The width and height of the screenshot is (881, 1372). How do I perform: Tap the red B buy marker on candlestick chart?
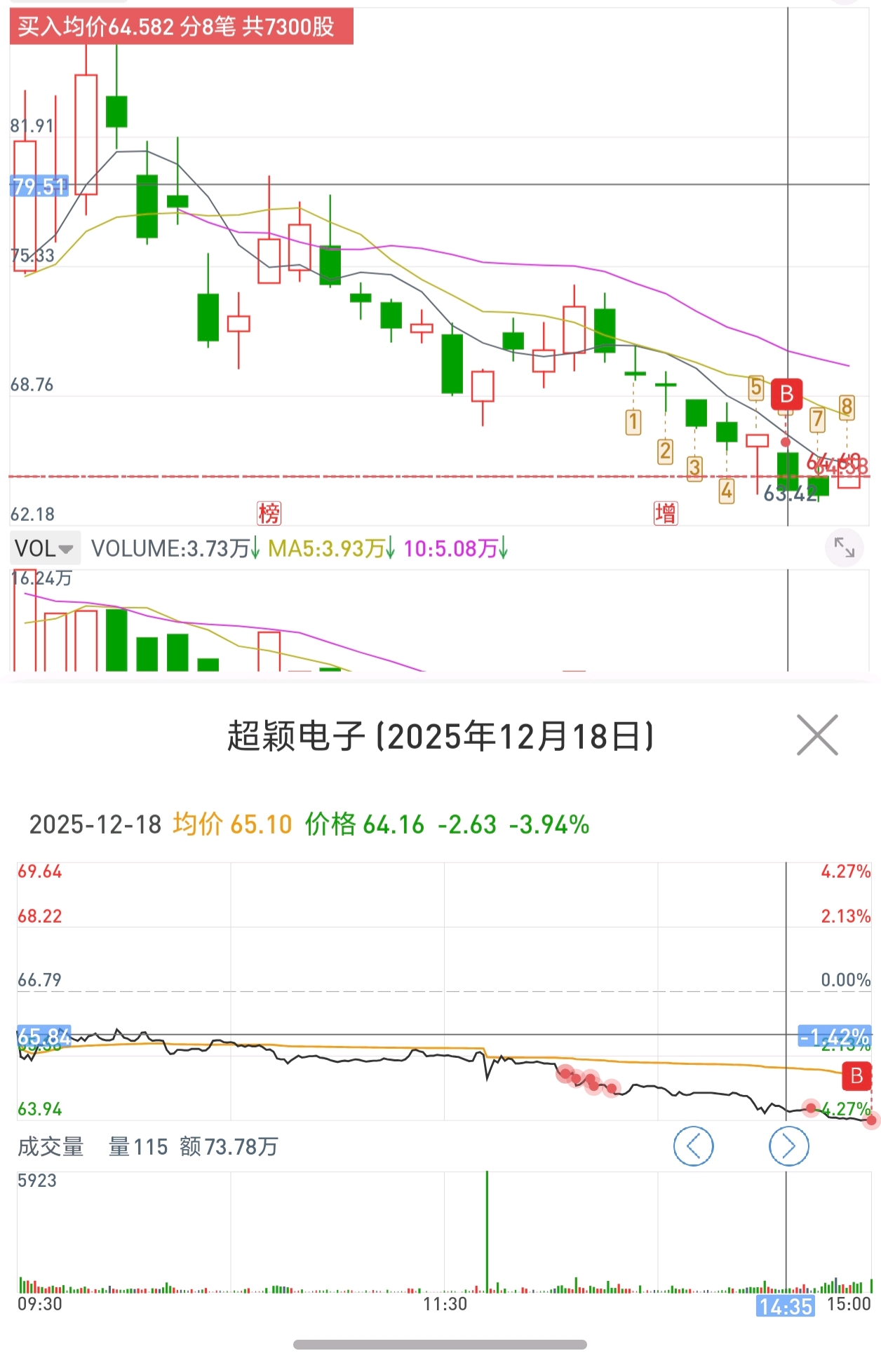pos(786,395)
